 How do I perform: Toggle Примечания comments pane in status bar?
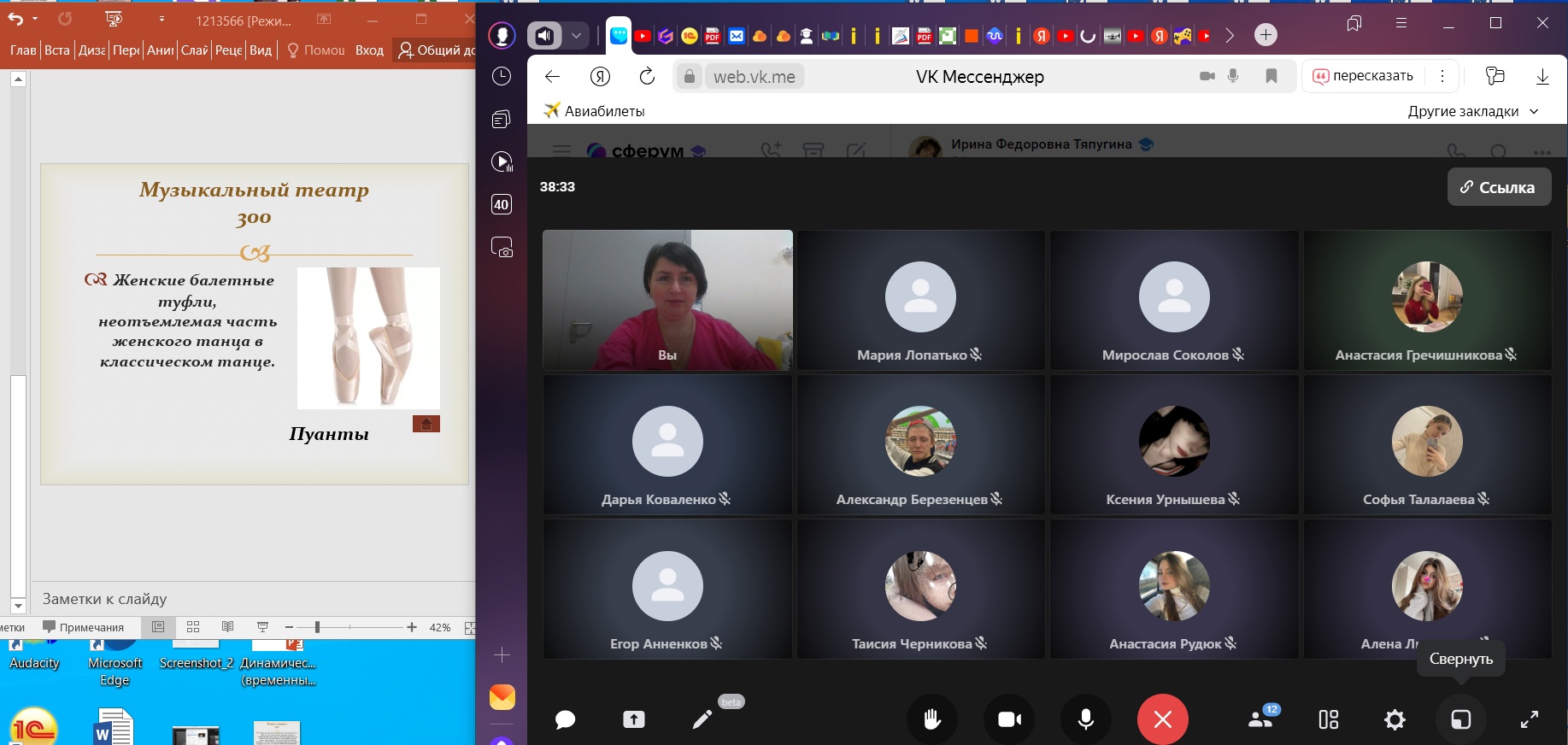[84, 627]
